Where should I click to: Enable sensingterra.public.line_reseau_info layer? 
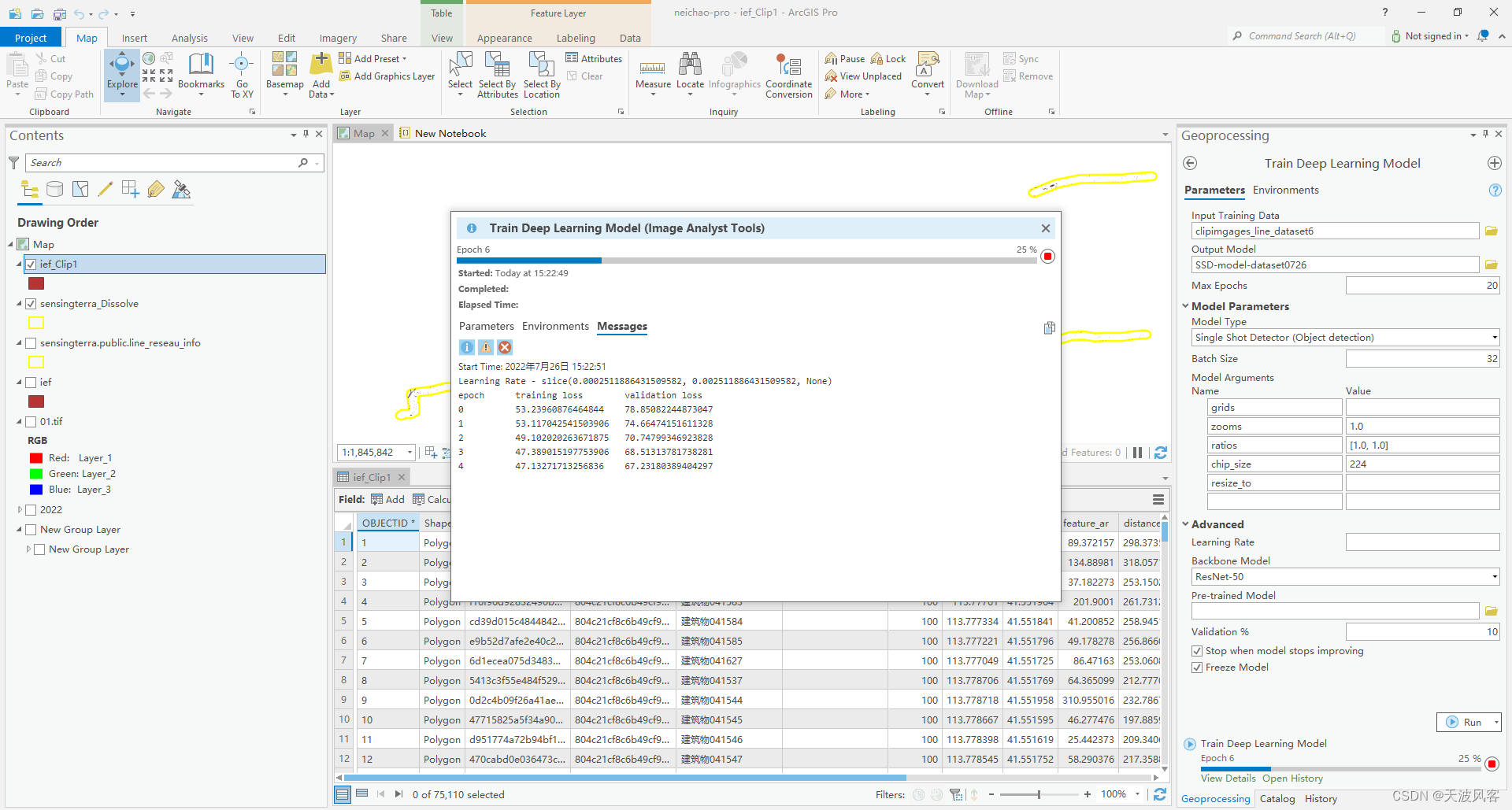tap(31, 343)
